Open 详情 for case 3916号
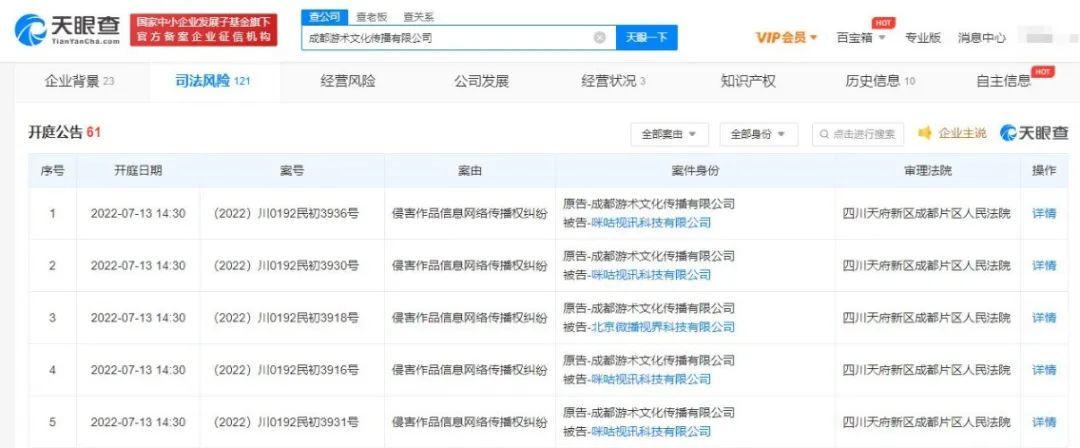1080x448 pixels. (1043, 370)
